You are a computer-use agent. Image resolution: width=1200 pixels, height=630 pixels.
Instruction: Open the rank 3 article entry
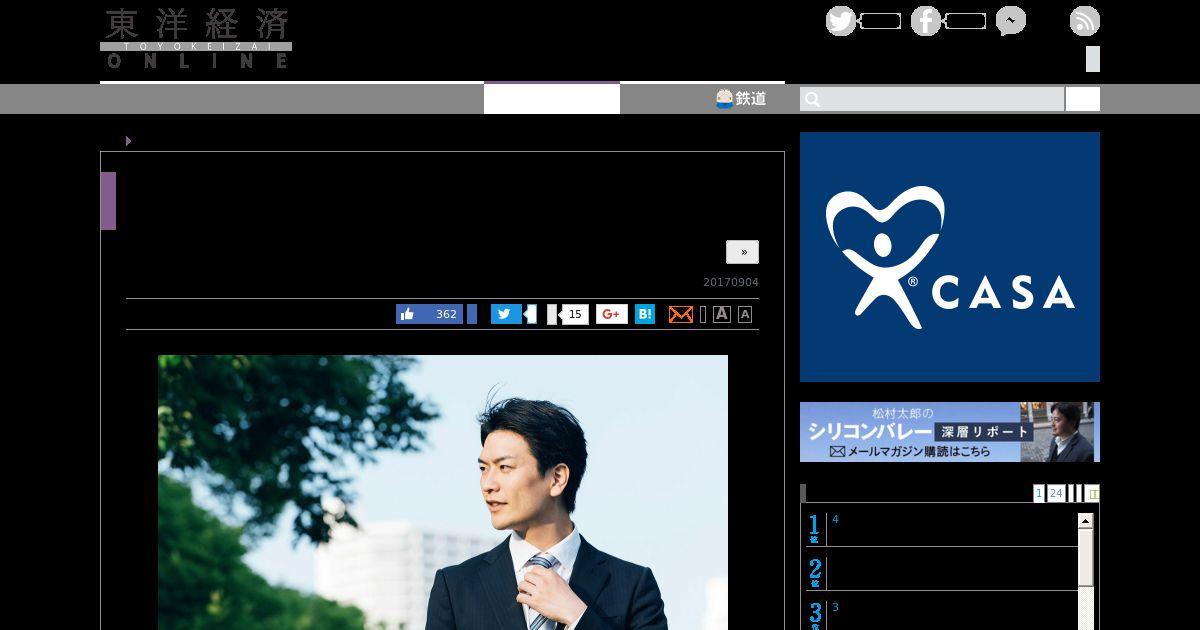[942, 614]
